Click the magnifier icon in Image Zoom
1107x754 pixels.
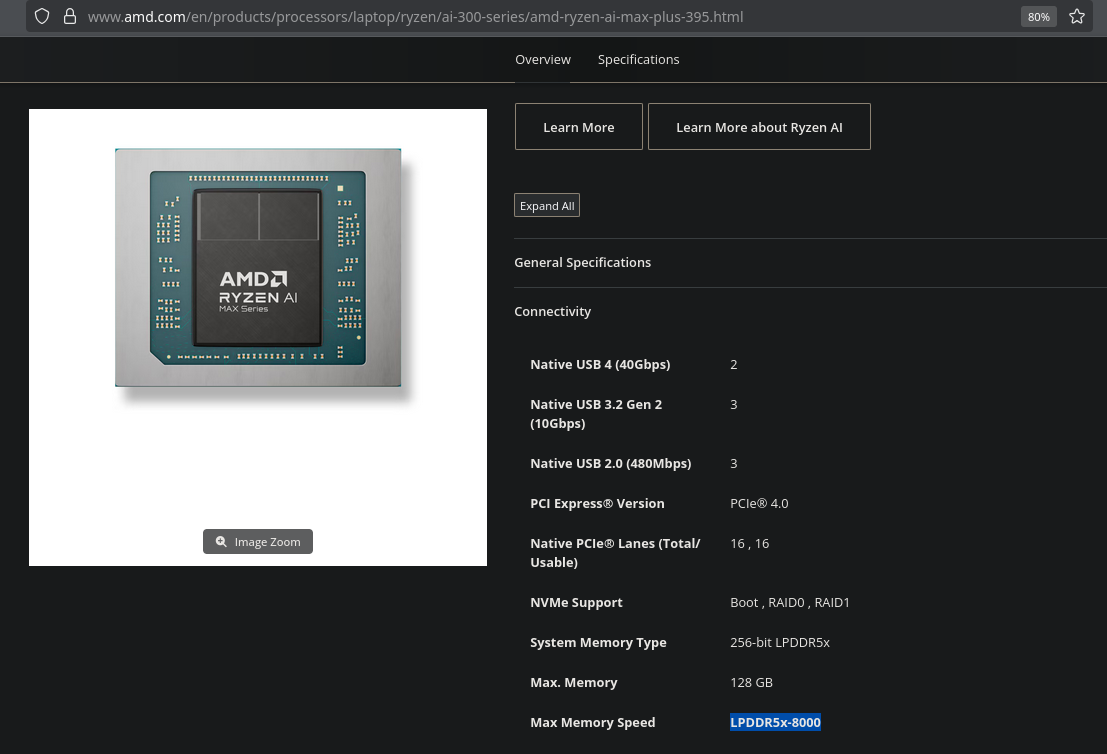tap(221, 541)
